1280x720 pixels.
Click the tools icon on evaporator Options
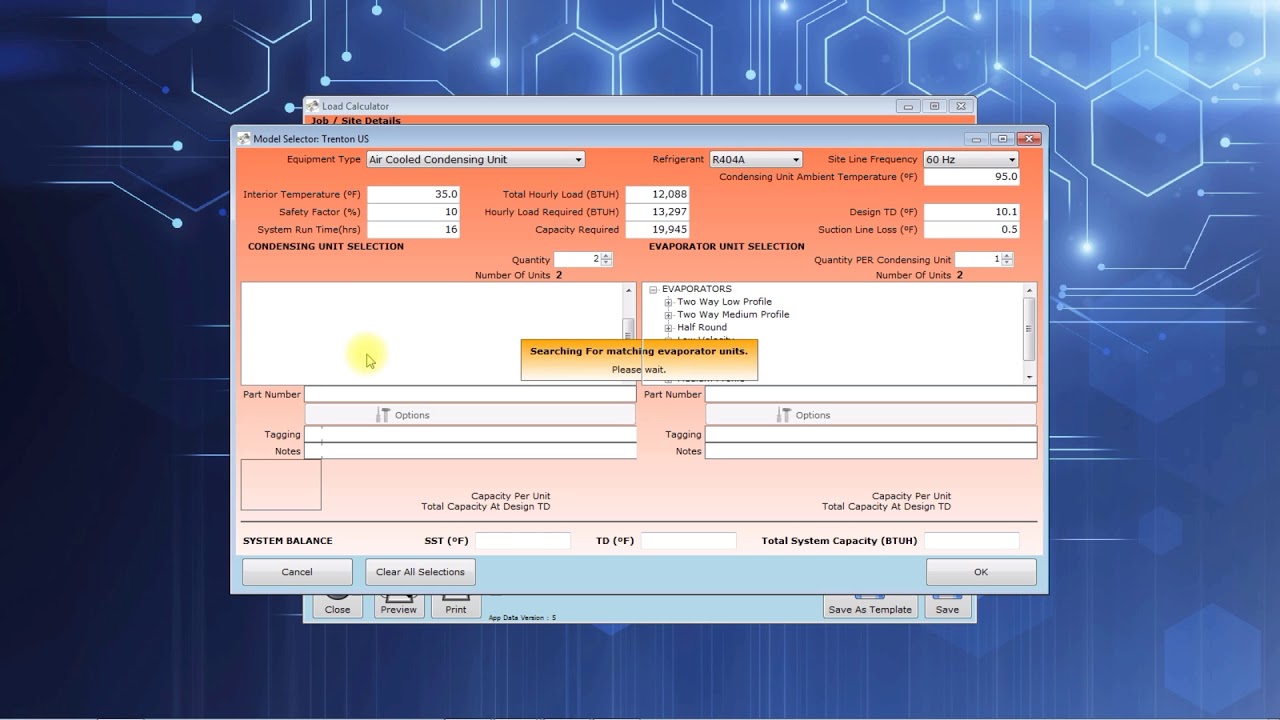(x=783, y=415)
